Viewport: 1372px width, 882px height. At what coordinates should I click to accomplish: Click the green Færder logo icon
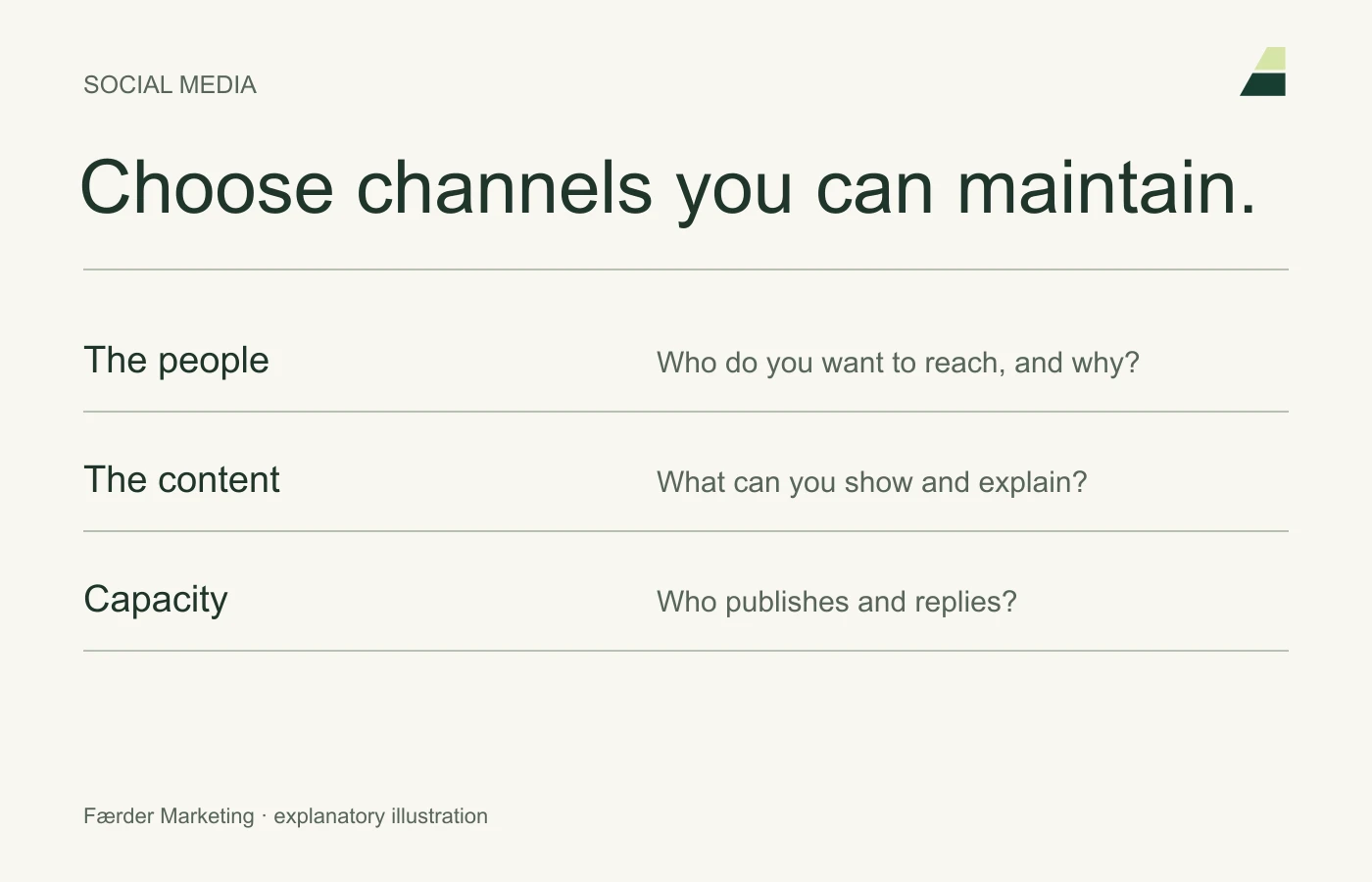(1263, 72)
